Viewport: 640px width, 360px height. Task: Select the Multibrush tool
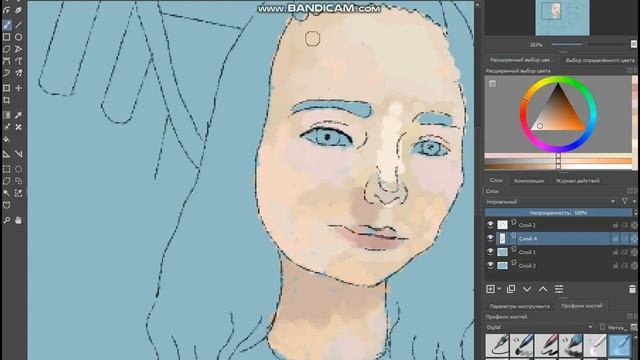[x=18, y=73]
